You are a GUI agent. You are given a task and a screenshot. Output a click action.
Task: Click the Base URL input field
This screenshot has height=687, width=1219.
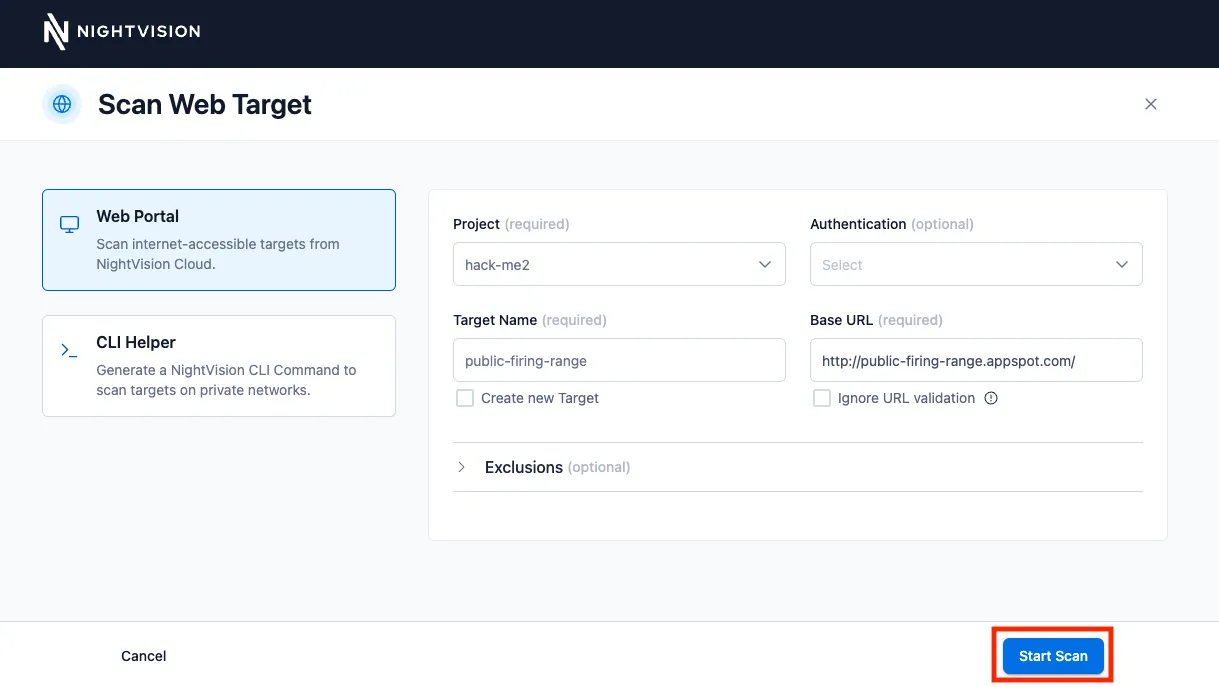coord(976,360)
